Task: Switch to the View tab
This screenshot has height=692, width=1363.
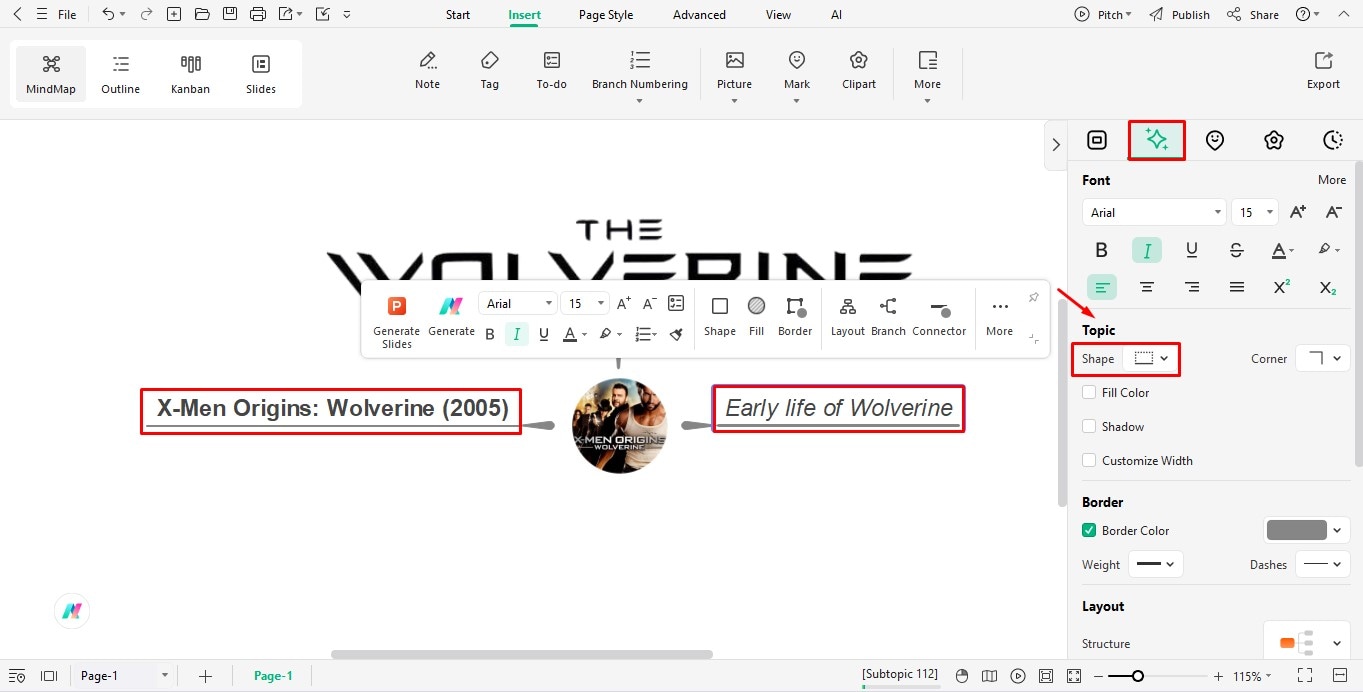Action: (x=778, y=15)
